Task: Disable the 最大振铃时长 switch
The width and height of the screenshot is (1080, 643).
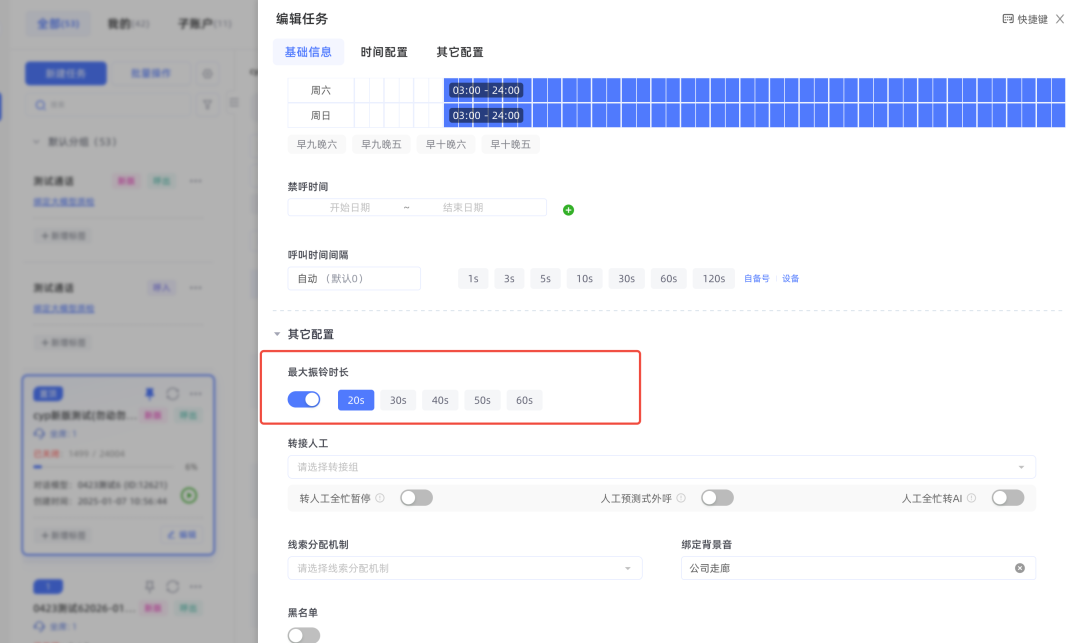Action: pyautogui.click(x=304, y=400)
